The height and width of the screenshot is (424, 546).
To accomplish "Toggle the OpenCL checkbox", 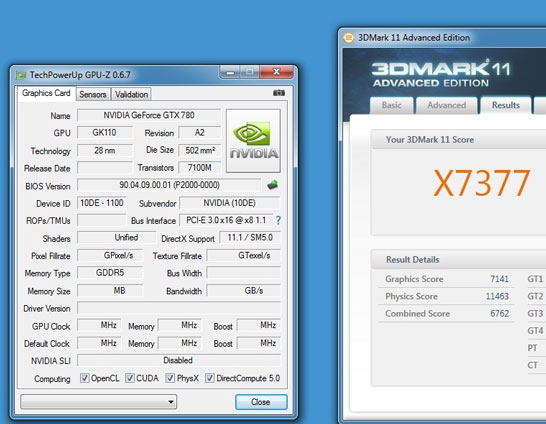I will (x=84, y=378).
